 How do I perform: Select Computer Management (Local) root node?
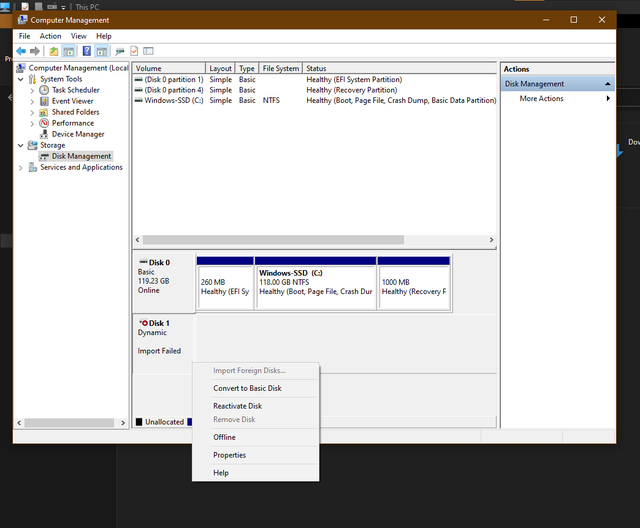pos(73,68)
